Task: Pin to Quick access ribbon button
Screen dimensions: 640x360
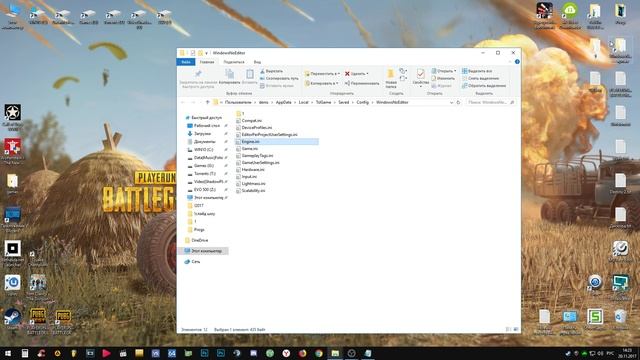Action: (198, 78)
